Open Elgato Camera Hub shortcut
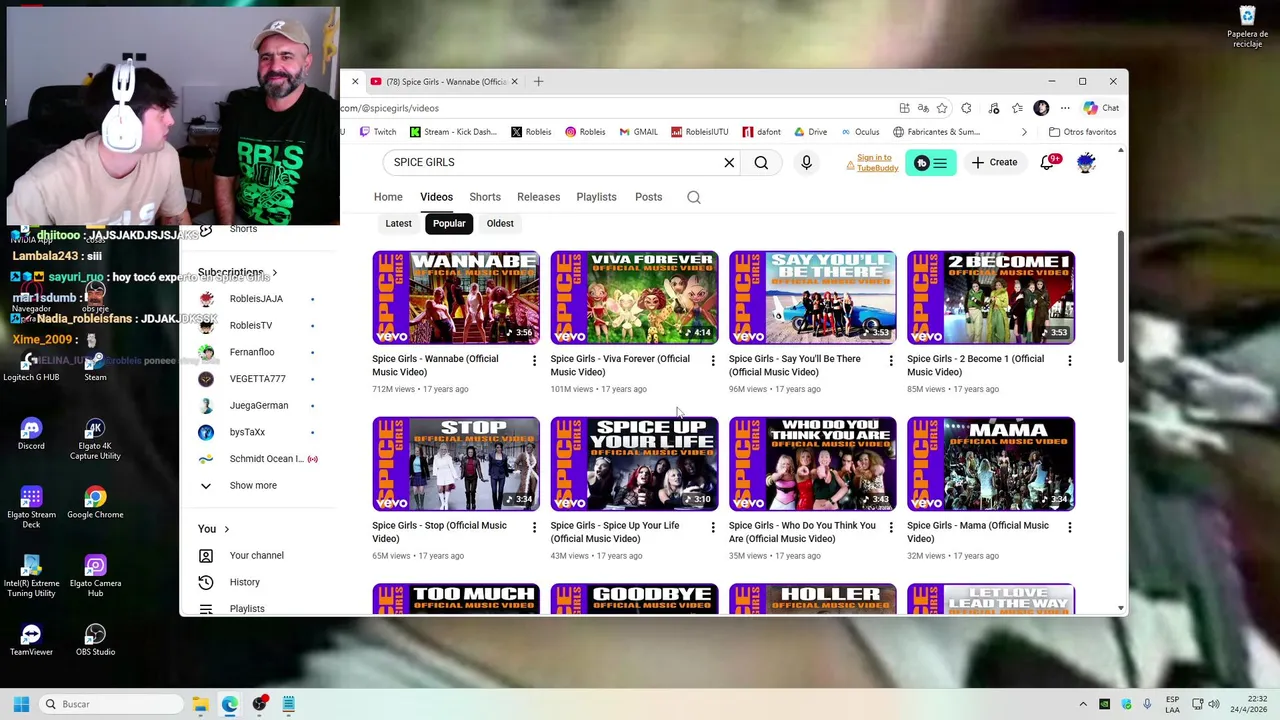1280x720 pixels. tap(95, 576)
